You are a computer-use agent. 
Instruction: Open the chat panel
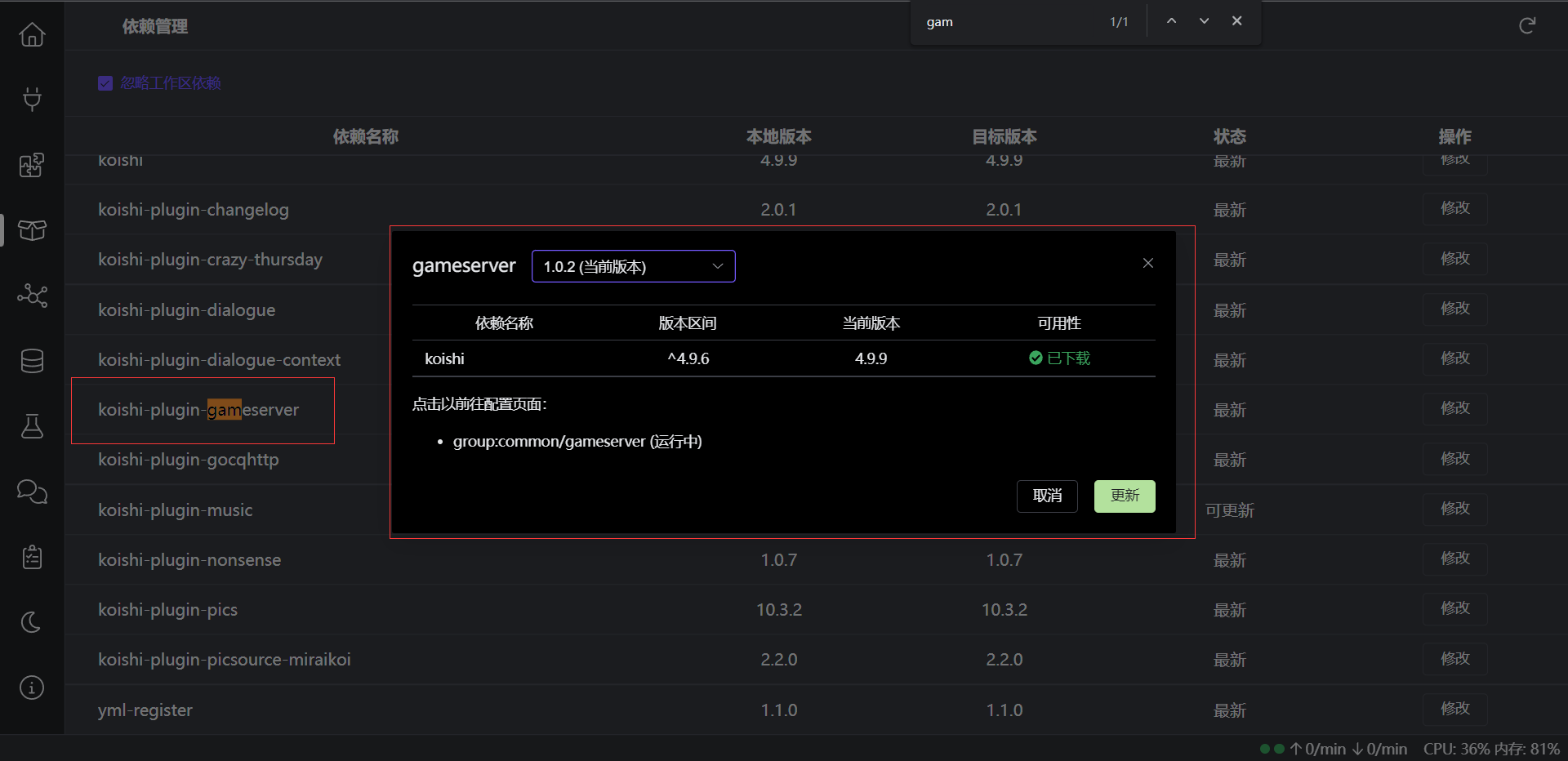(x=33, y=492)
